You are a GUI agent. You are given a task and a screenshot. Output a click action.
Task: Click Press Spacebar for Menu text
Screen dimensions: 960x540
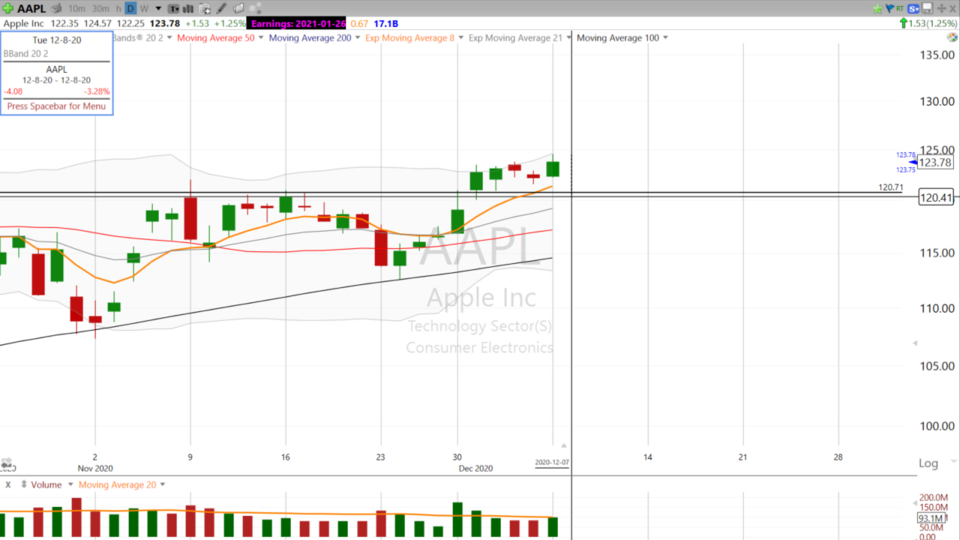pyautogui.click(x=56, y=106)
